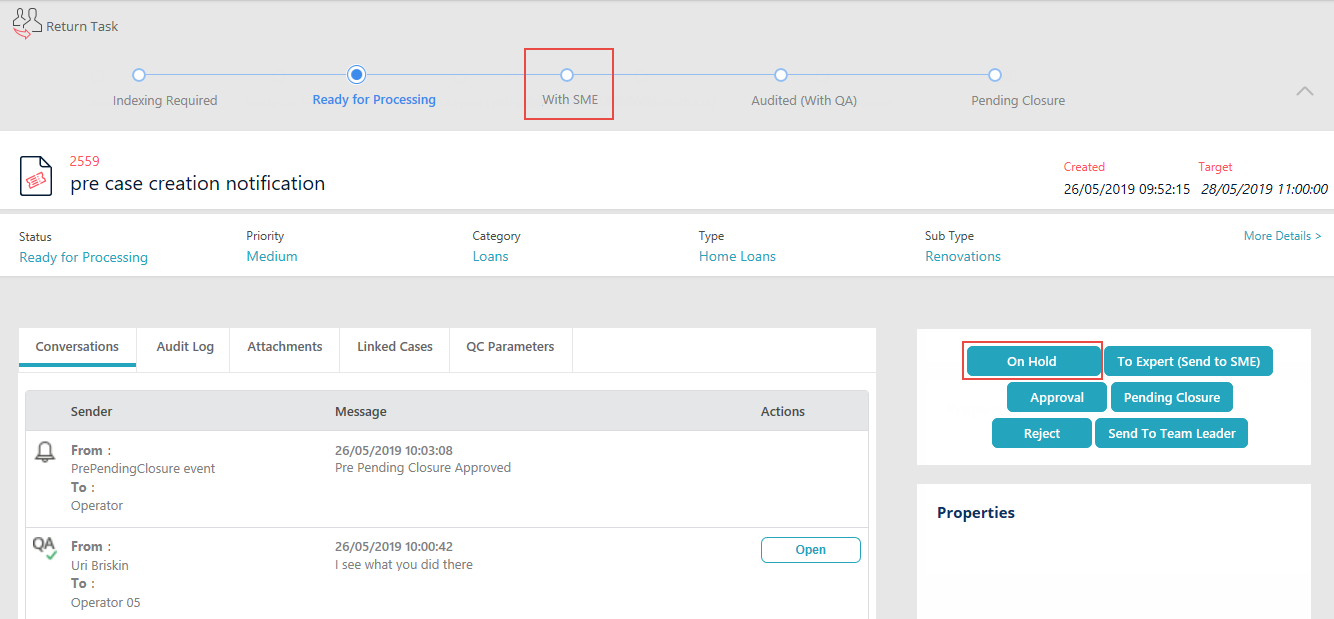The image size is (1334, 619).
Task: Collapse the workflow progress bar with chevron
Action: (1305, 91)
